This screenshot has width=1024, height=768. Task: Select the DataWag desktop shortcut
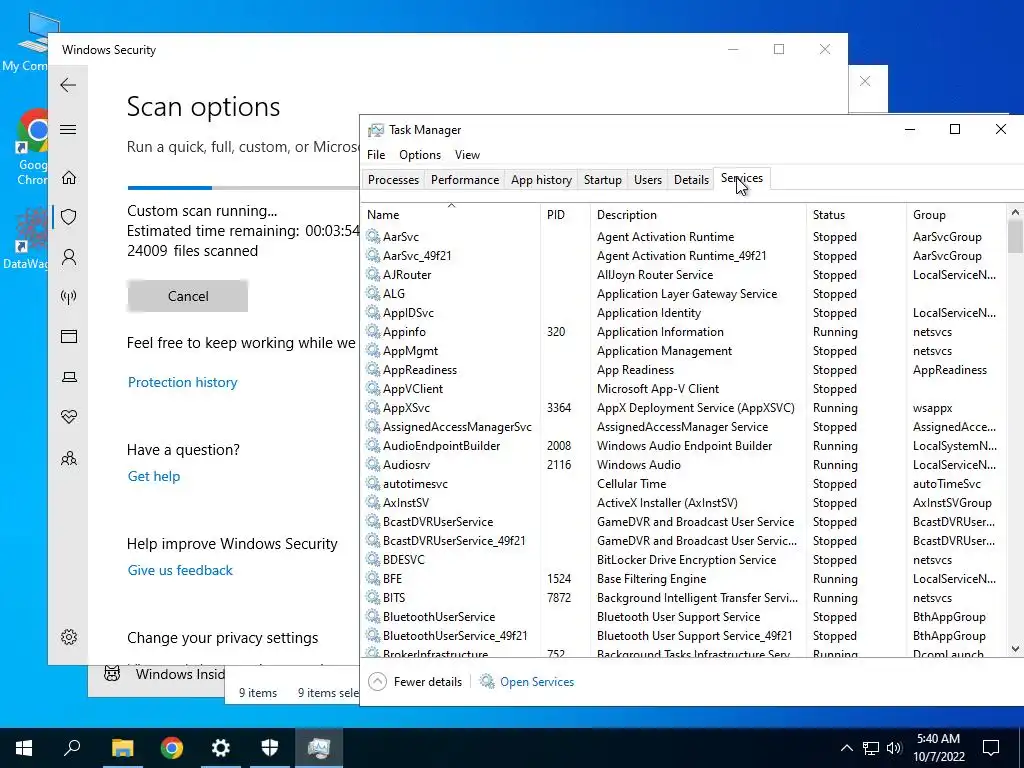pyautogui.click(x=26, y=238)
